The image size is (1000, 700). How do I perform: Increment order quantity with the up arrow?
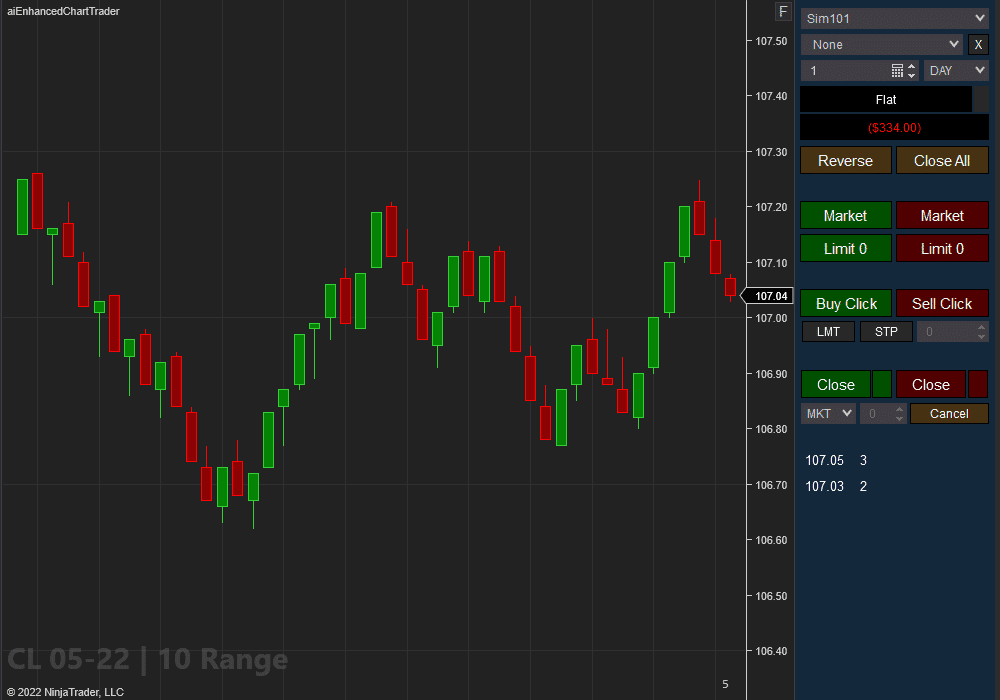click(911, 65)
